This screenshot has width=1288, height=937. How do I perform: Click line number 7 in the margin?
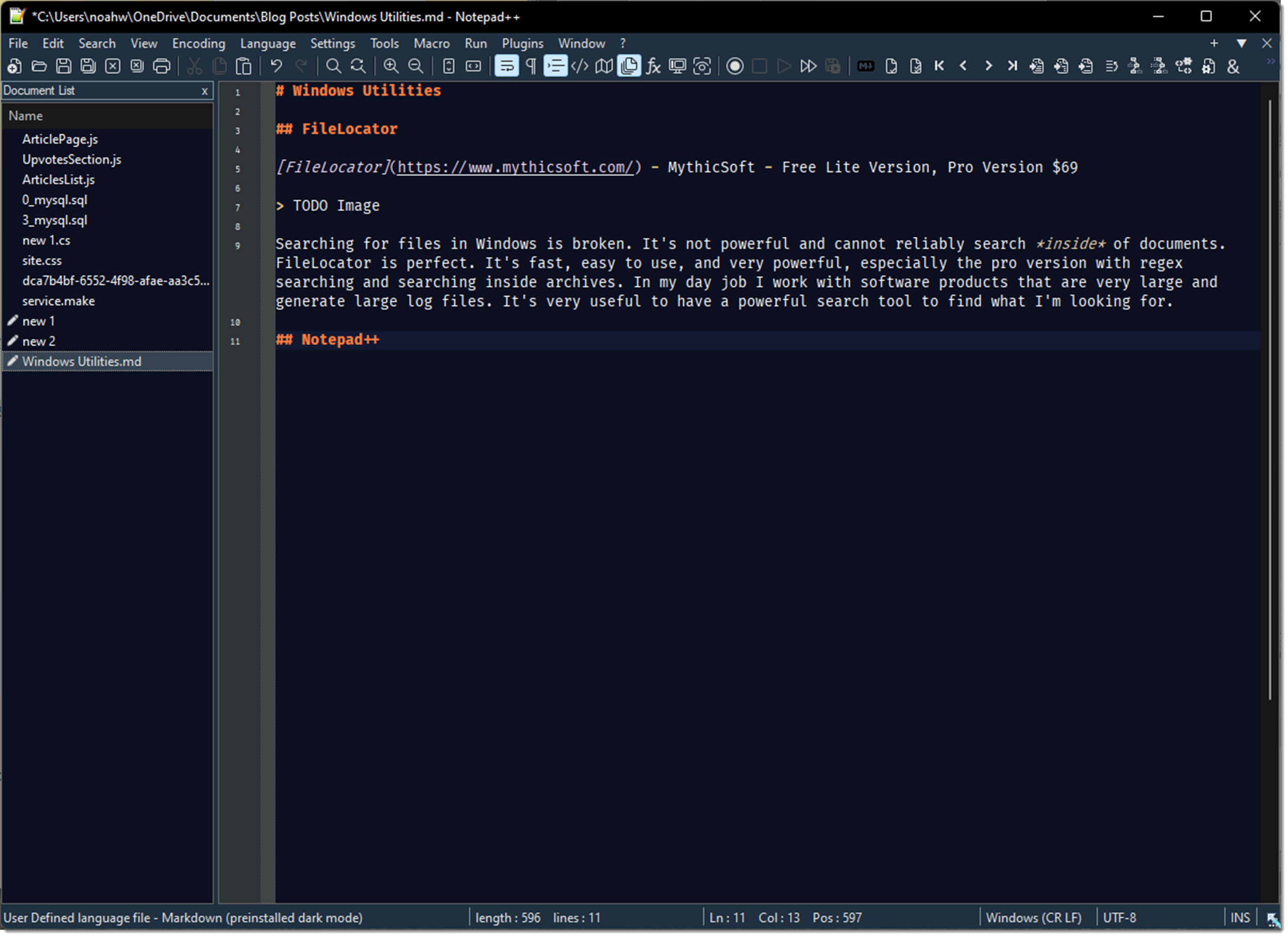pos(238,208)
